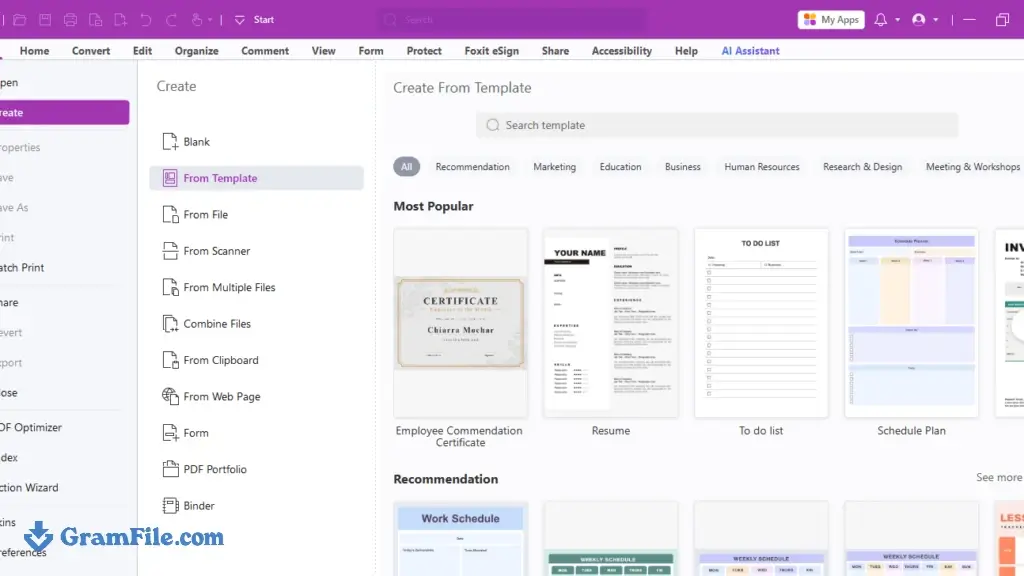The height and width of the screenshot is (576, 1024).
Task: Expand the notifications dropdown arrow
Action: click(897, 20)
